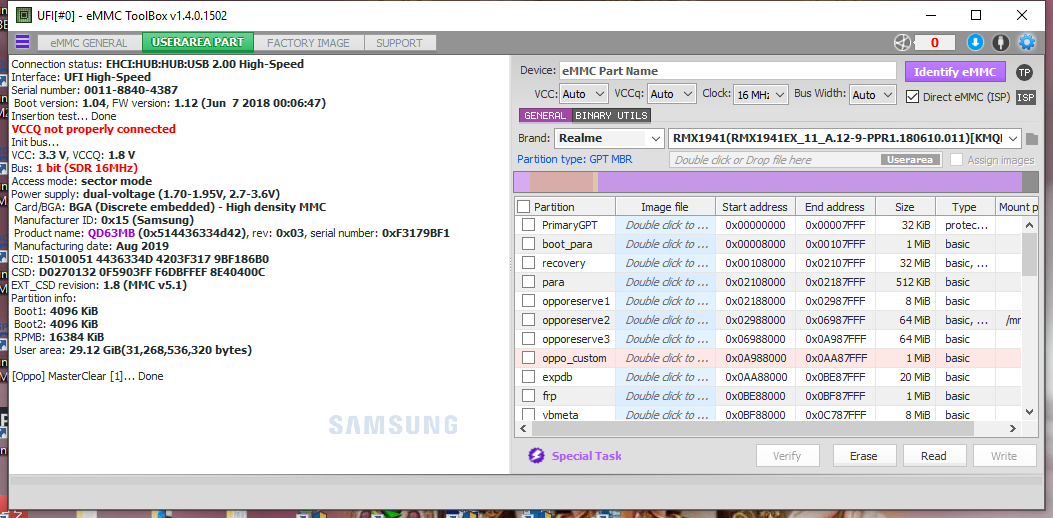The height and width of the screenshot is (518, 1053).
Task: Switch to the BINARY UTILS tab
Action: point(611,116)
